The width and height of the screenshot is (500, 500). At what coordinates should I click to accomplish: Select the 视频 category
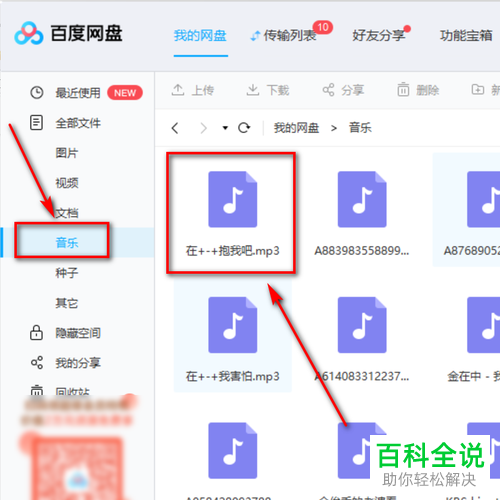(x=67, y=183)
